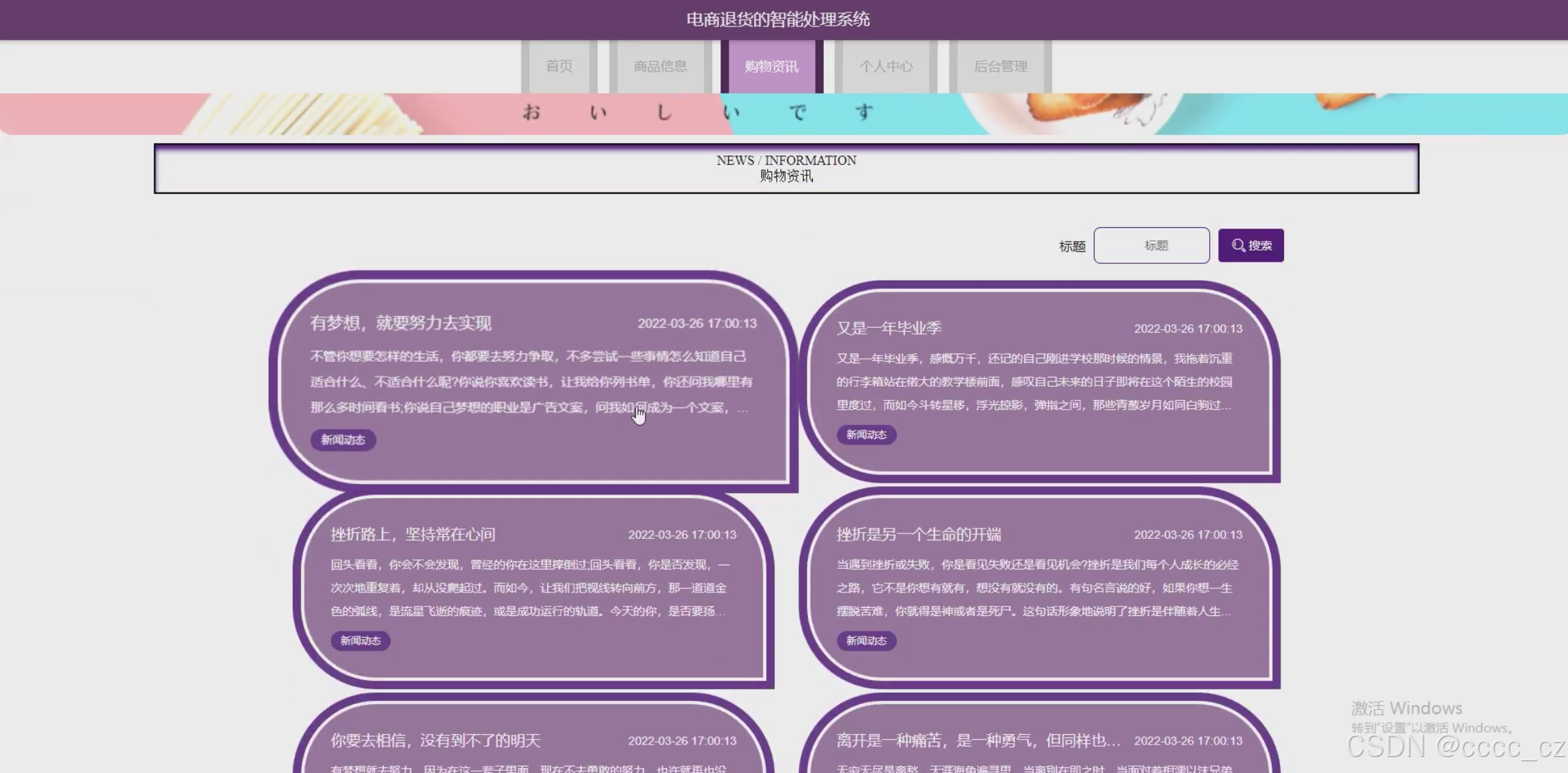The height and width of the screenshot is (773, 1568).
Task: Open article 又是一年毕业季
Action: 888,328
